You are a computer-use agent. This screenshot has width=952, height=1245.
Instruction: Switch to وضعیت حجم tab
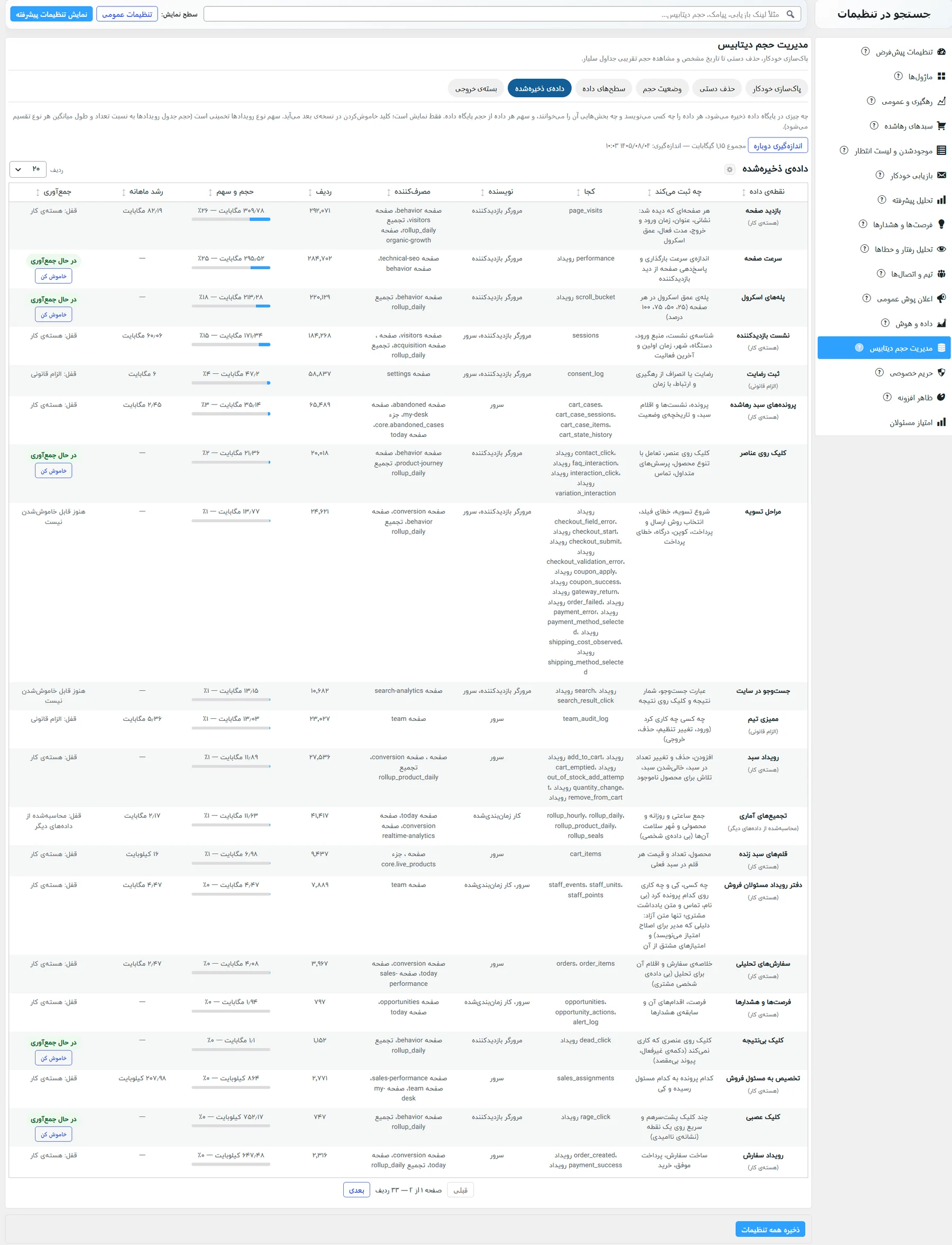click(x=662, y=88)
